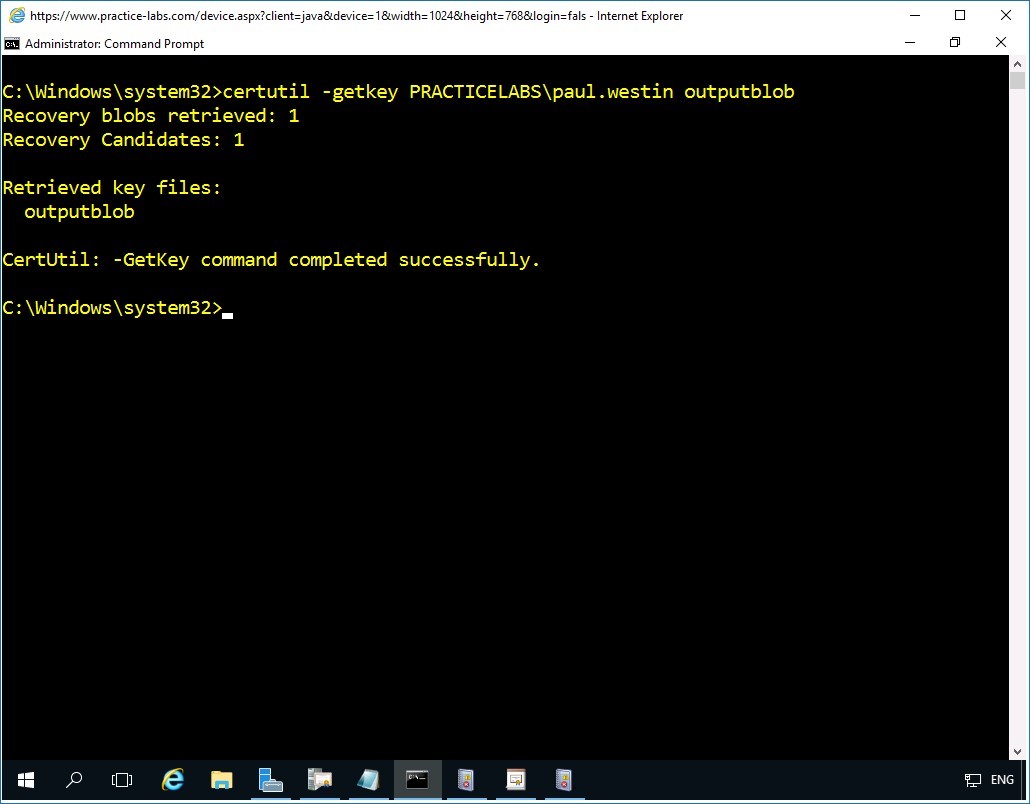Image resolution: width=1030 pixels, height=804 pixels.
Task: Maximize the Internet Explorer window
Action: coord(960,15)
